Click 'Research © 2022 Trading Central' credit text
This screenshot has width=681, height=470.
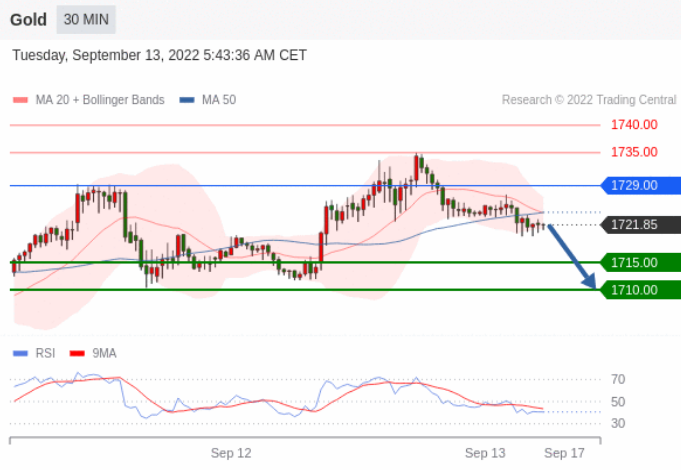[x=589, y=100]
